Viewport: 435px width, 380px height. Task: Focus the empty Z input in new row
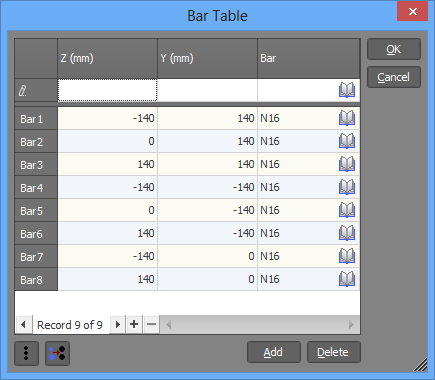(107, 90)
